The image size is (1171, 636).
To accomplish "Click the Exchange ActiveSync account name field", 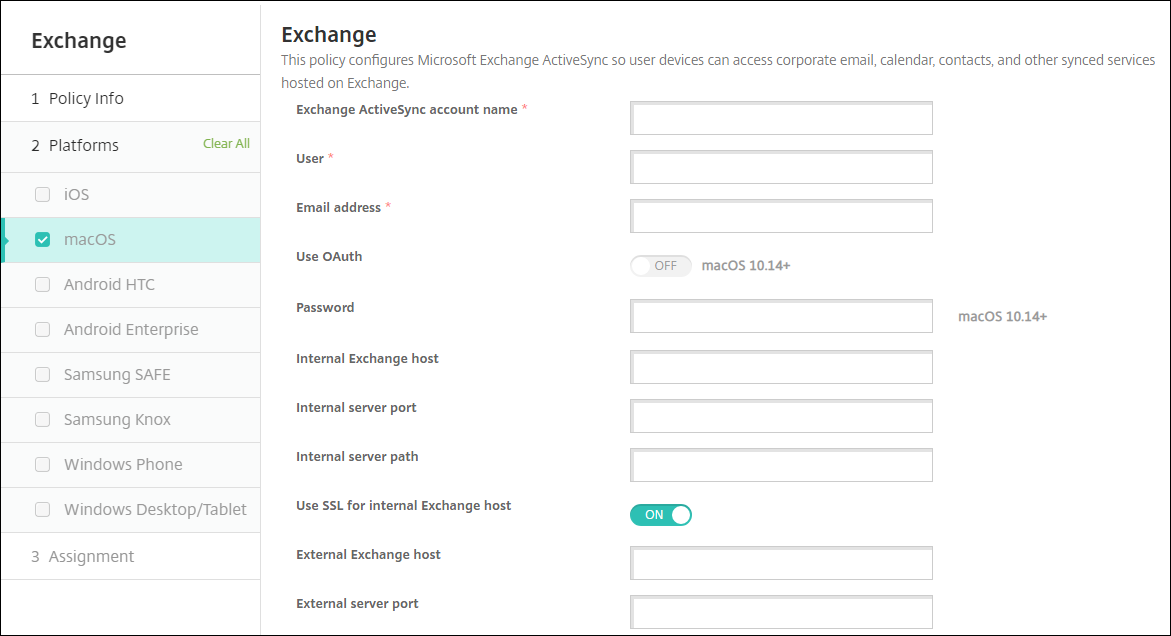I will coord(781,118).
